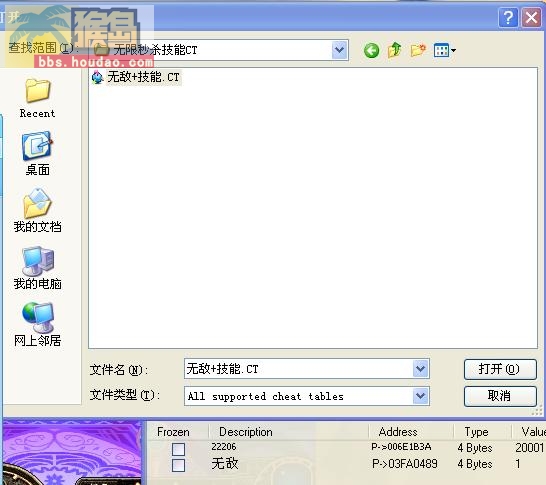The width and height of the screenshot is (546, 485).
Task: Click the 取消 button
Action: click(500, 396)
